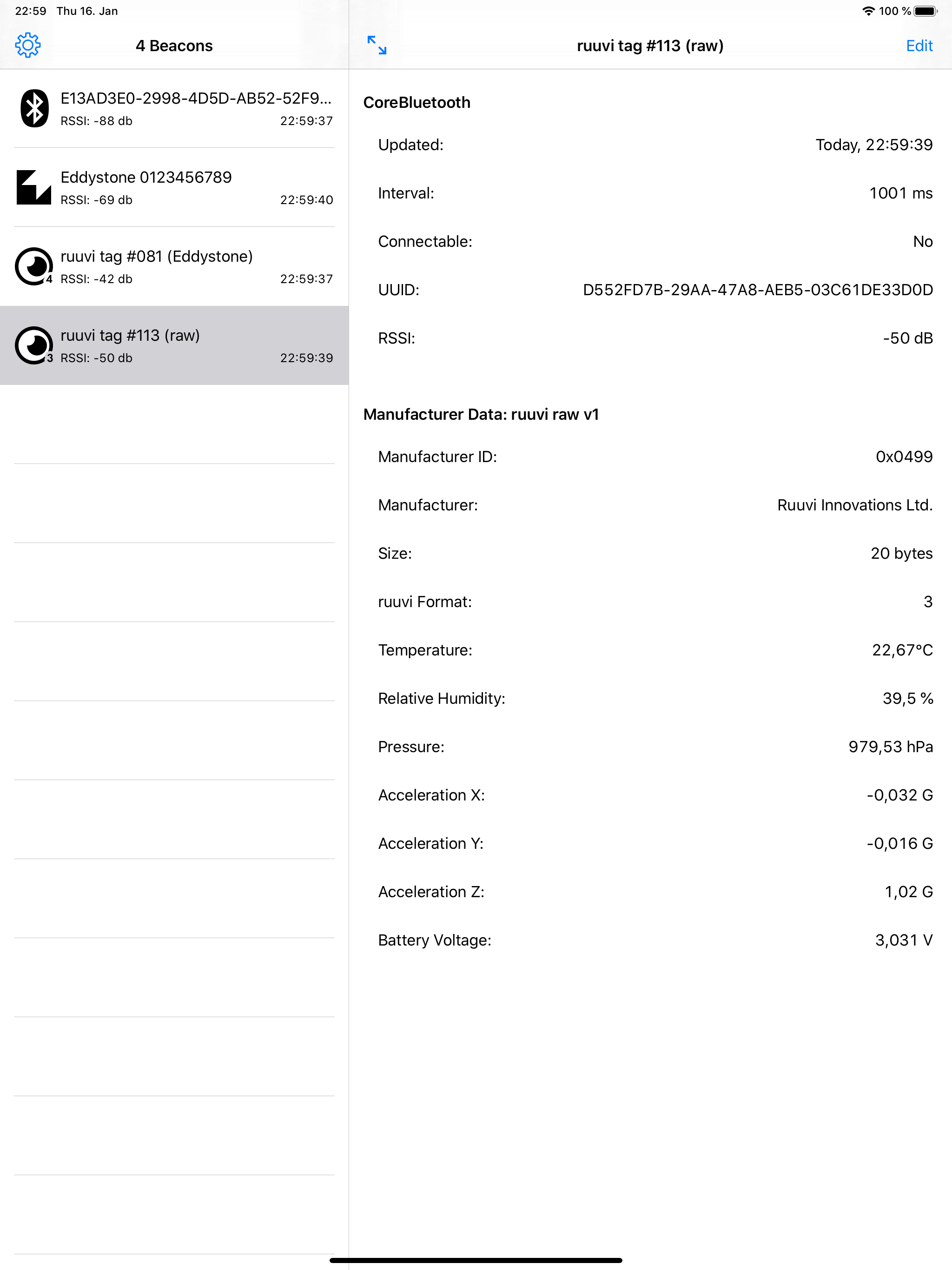Tap the 4 Beacons list title
The width and height of the screenshot is (952, 1270).
tap(174, 46)
